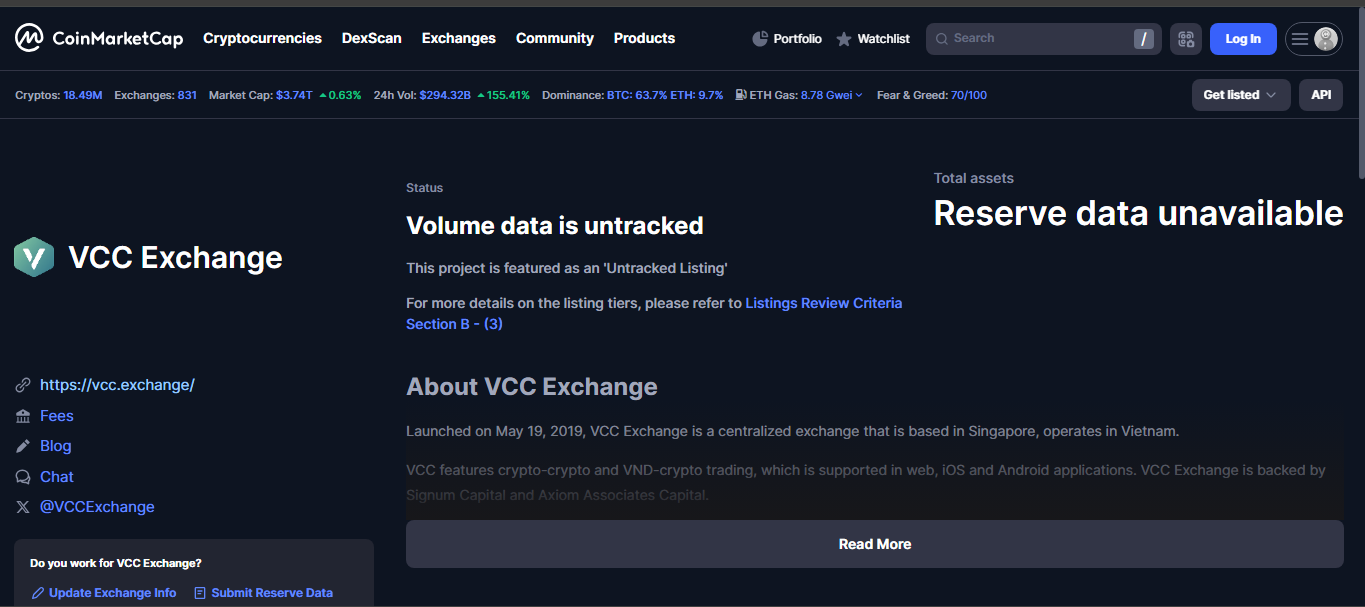Click the Watchlist label

coord(884,39)
